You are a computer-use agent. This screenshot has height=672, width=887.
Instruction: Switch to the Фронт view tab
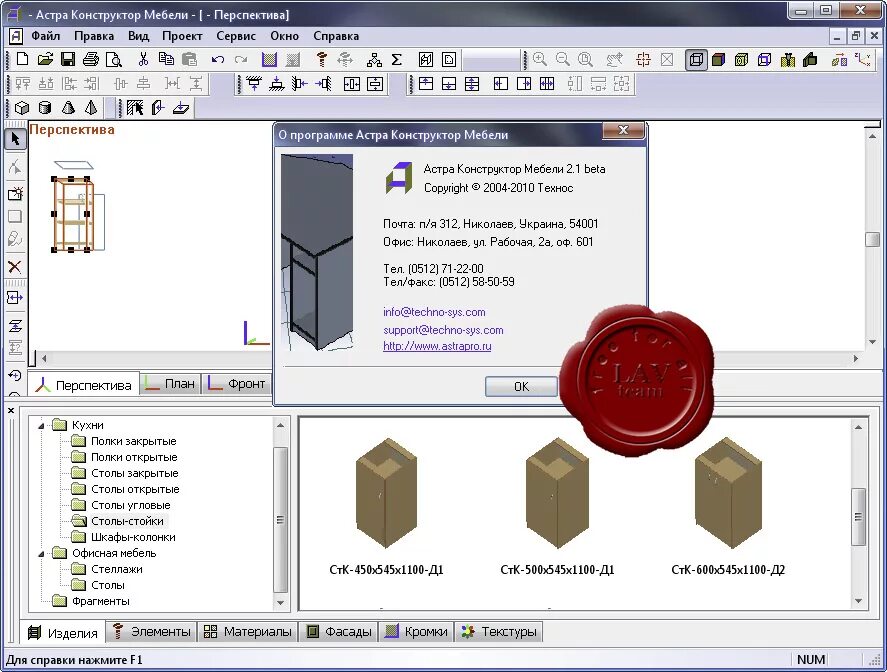point(236,384)
